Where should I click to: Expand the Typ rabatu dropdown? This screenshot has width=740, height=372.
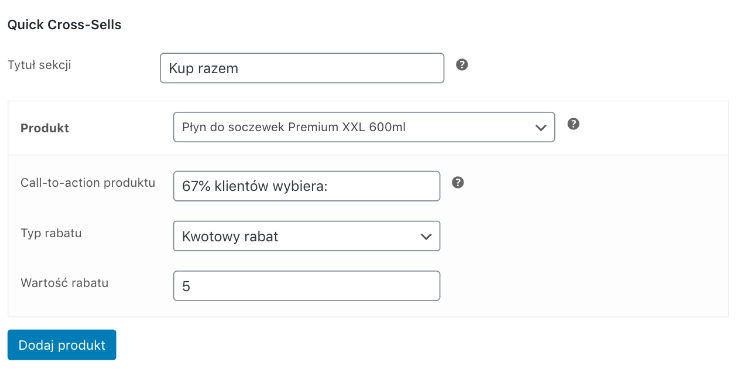click(x=307, y=236)
